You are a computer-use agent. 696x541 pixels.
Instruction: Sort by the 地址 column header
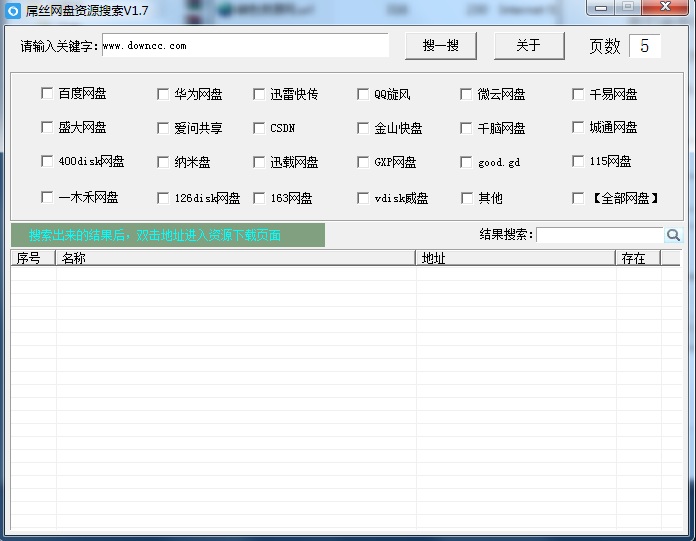click(x=515, y=258)
